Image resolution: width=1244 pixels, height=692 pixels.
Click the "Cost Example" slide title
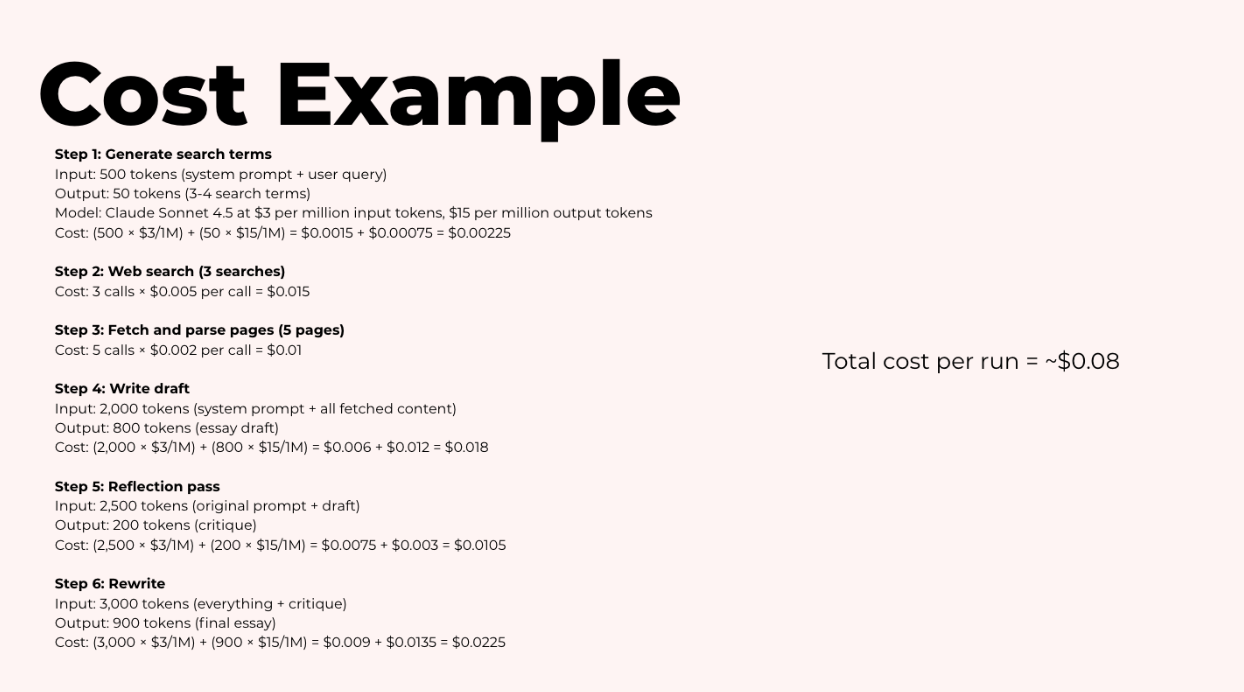pyautogui.click(x=360, y=95)
